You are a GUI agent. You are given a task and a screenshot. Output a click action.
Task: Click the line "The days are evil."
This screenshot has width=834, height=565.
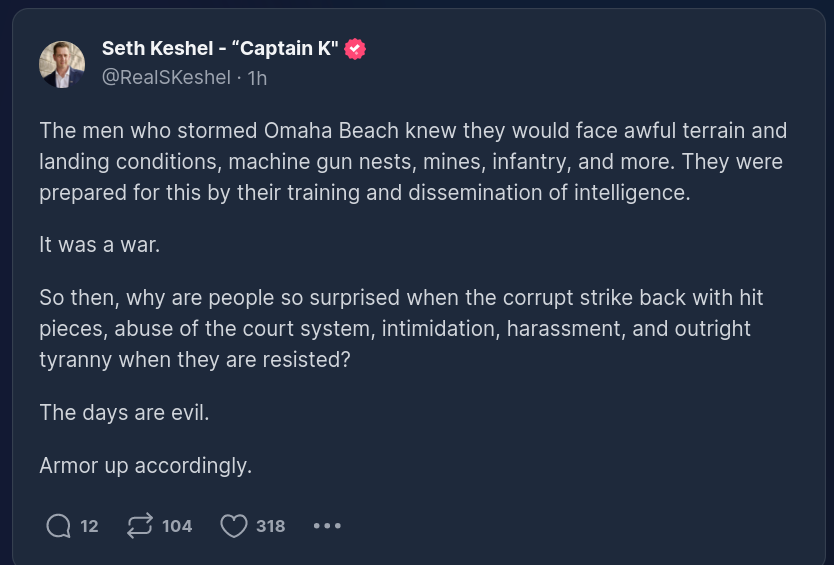pyautogui.click(x=124, y=411)
